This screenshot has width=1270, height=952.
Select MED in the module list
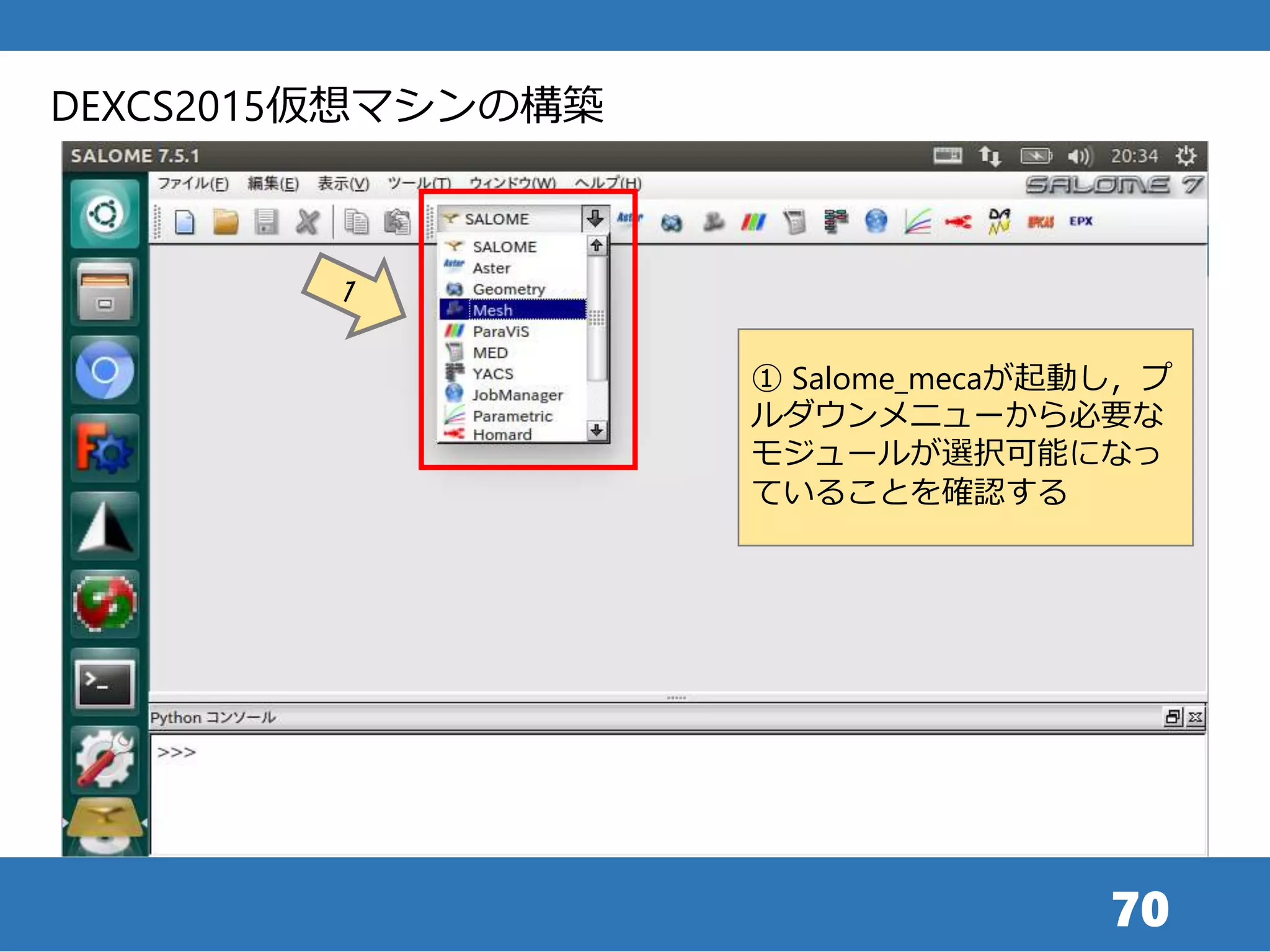513,352
